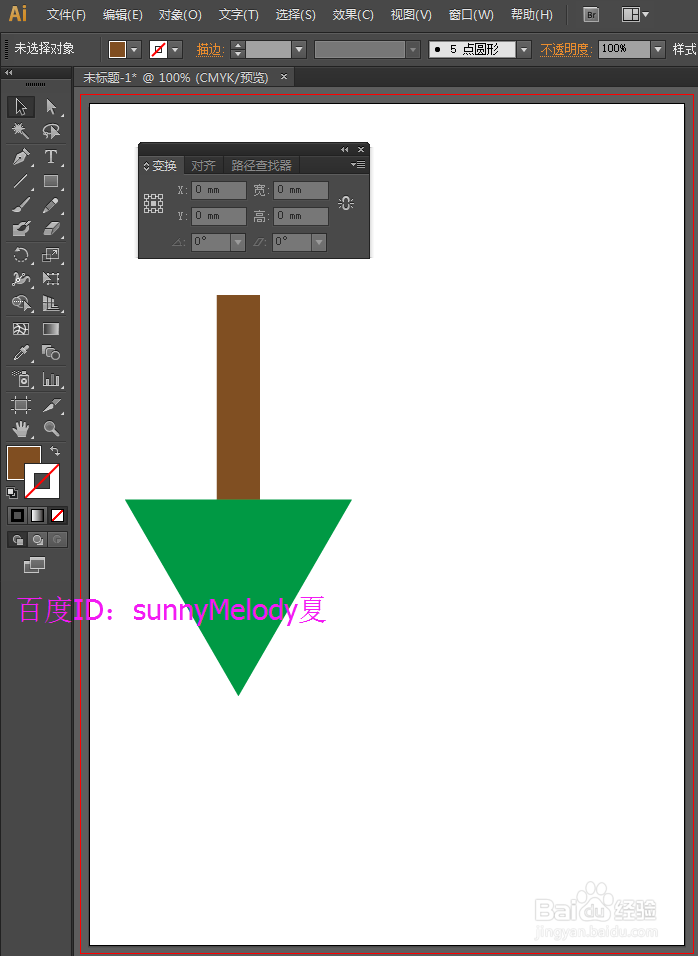This screenshot has width=698, height=956.
Task: Switch to the 对齐 tab
Action: [x=203, y=165]
